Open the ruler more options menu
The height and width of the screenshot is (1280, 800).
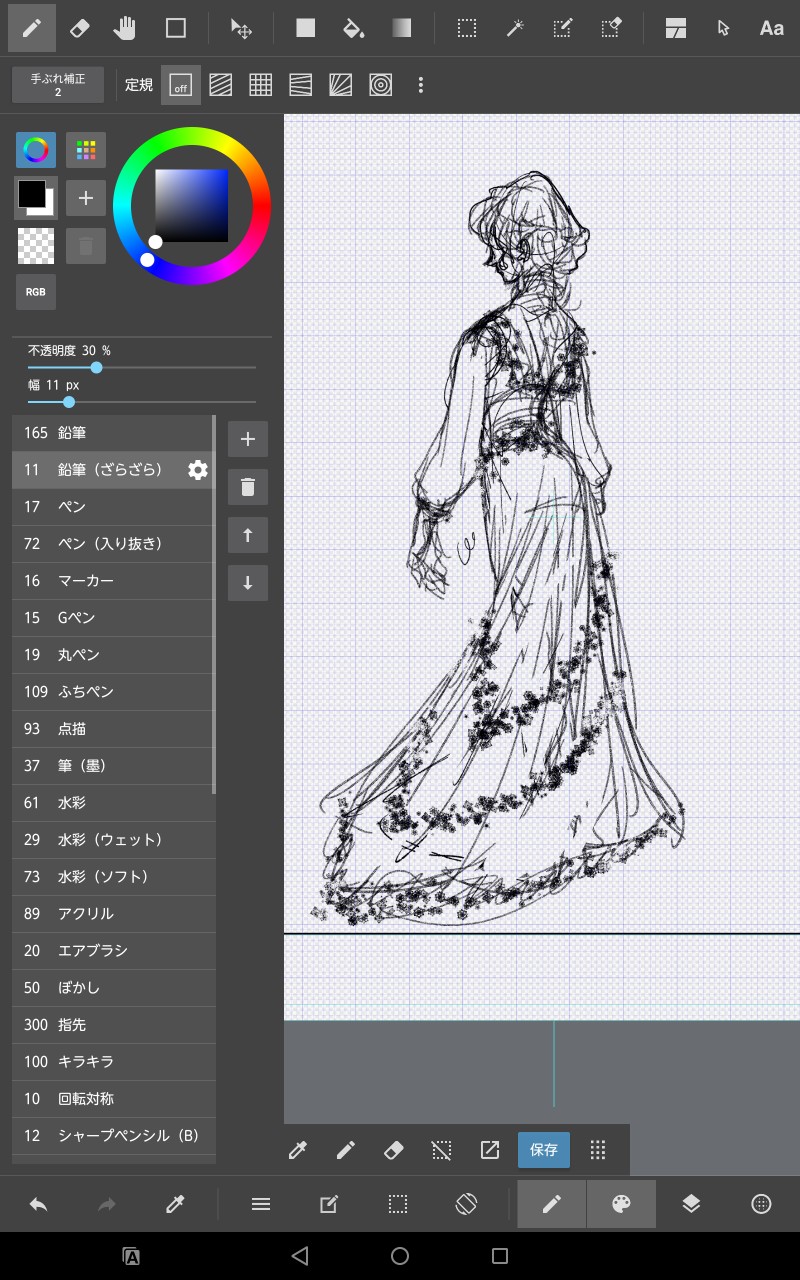(x=420, y=85)
